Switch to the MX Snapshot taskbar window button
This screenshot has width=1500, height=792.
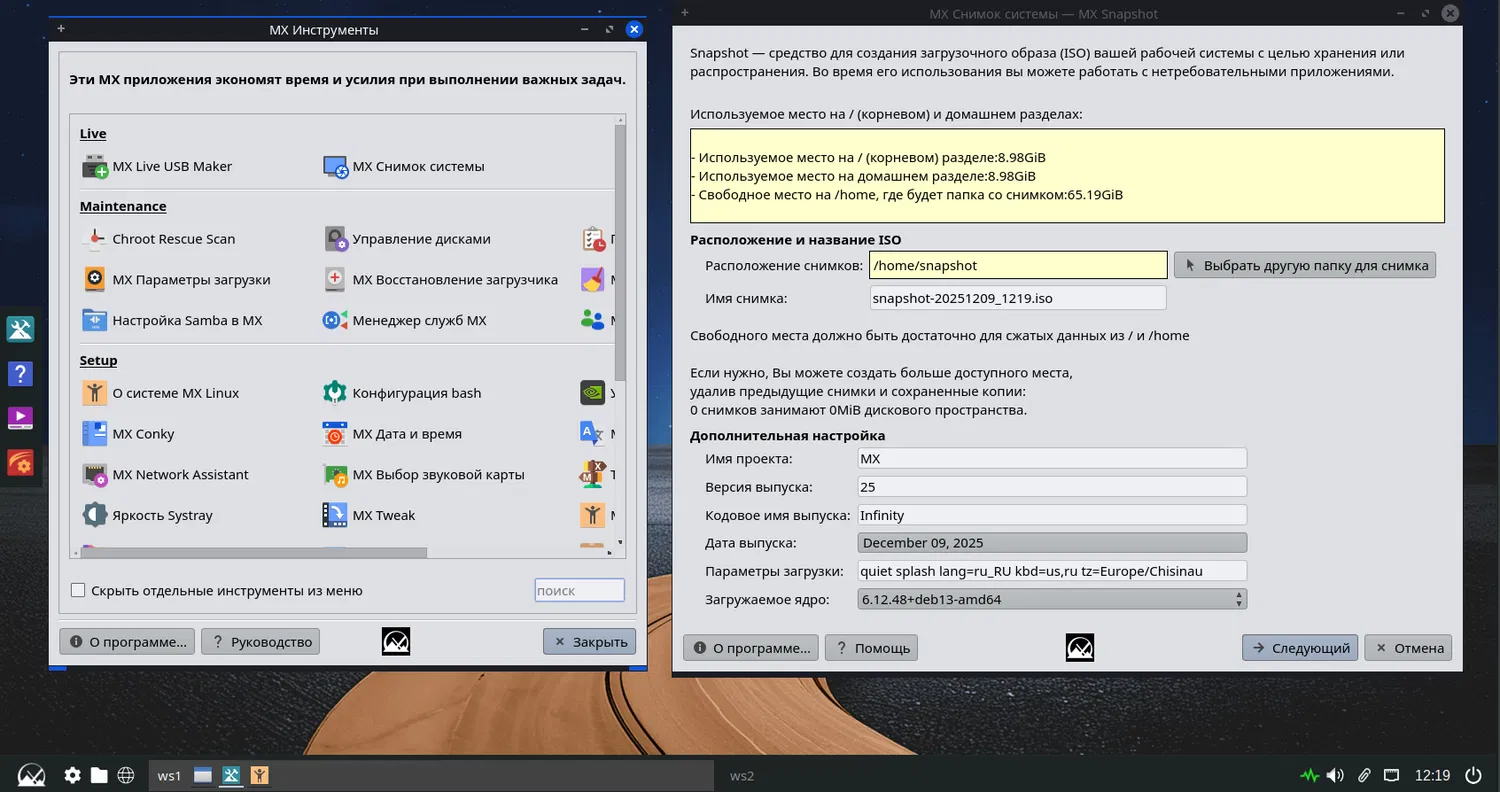coord(259,775)
